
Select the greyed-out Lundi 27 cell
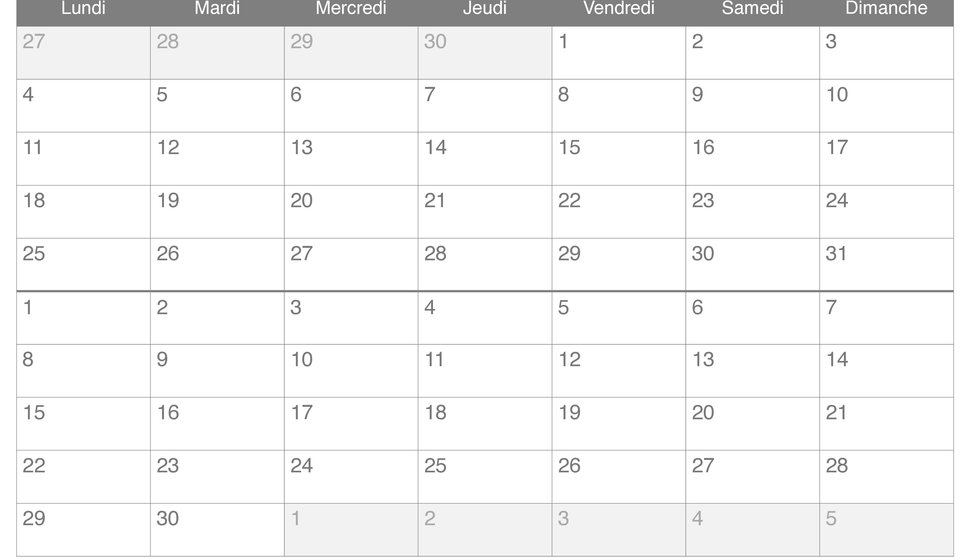(84, 53)
